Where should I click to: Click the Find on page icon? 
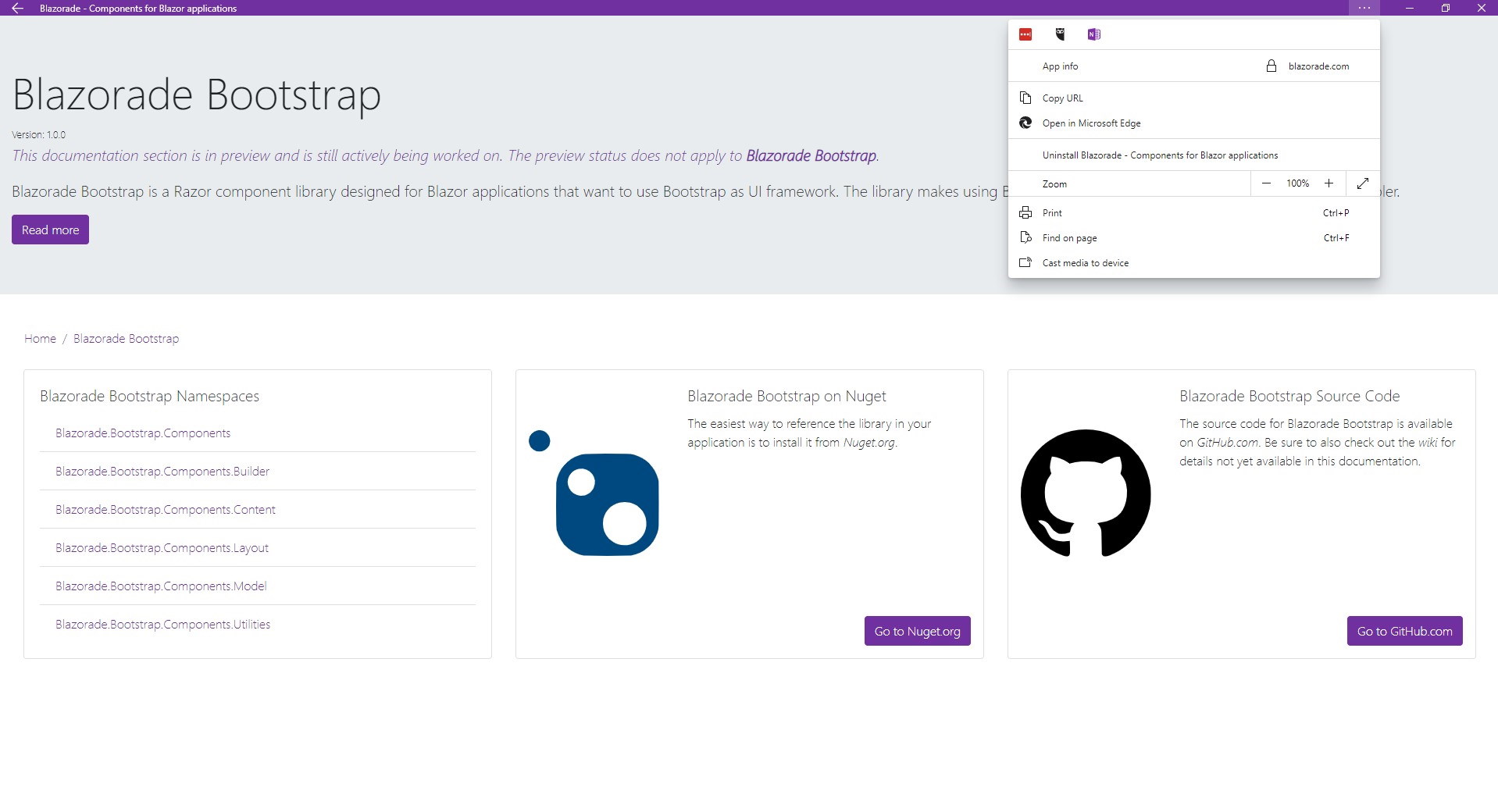click(x=1025, y=237)
